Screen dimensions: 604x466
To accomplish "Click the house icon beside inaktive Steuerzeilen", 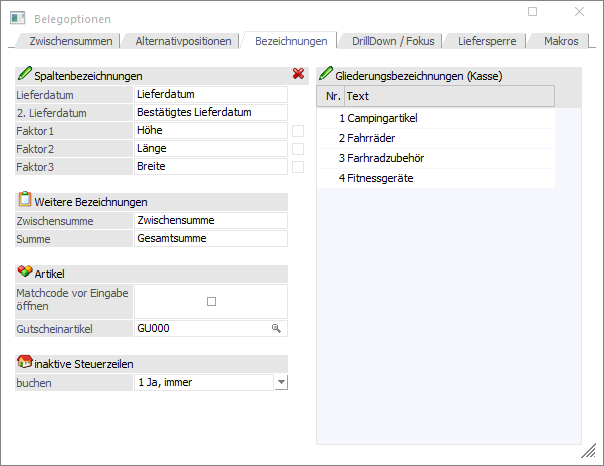I will pyautogui.click(x=25, y=361).
